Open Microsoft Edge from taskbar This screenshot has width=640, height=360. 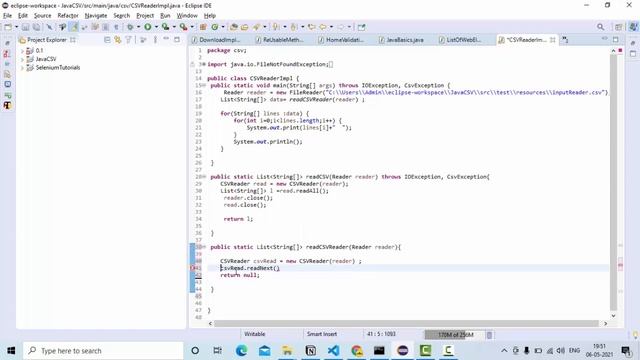click(x=241, y=351)
